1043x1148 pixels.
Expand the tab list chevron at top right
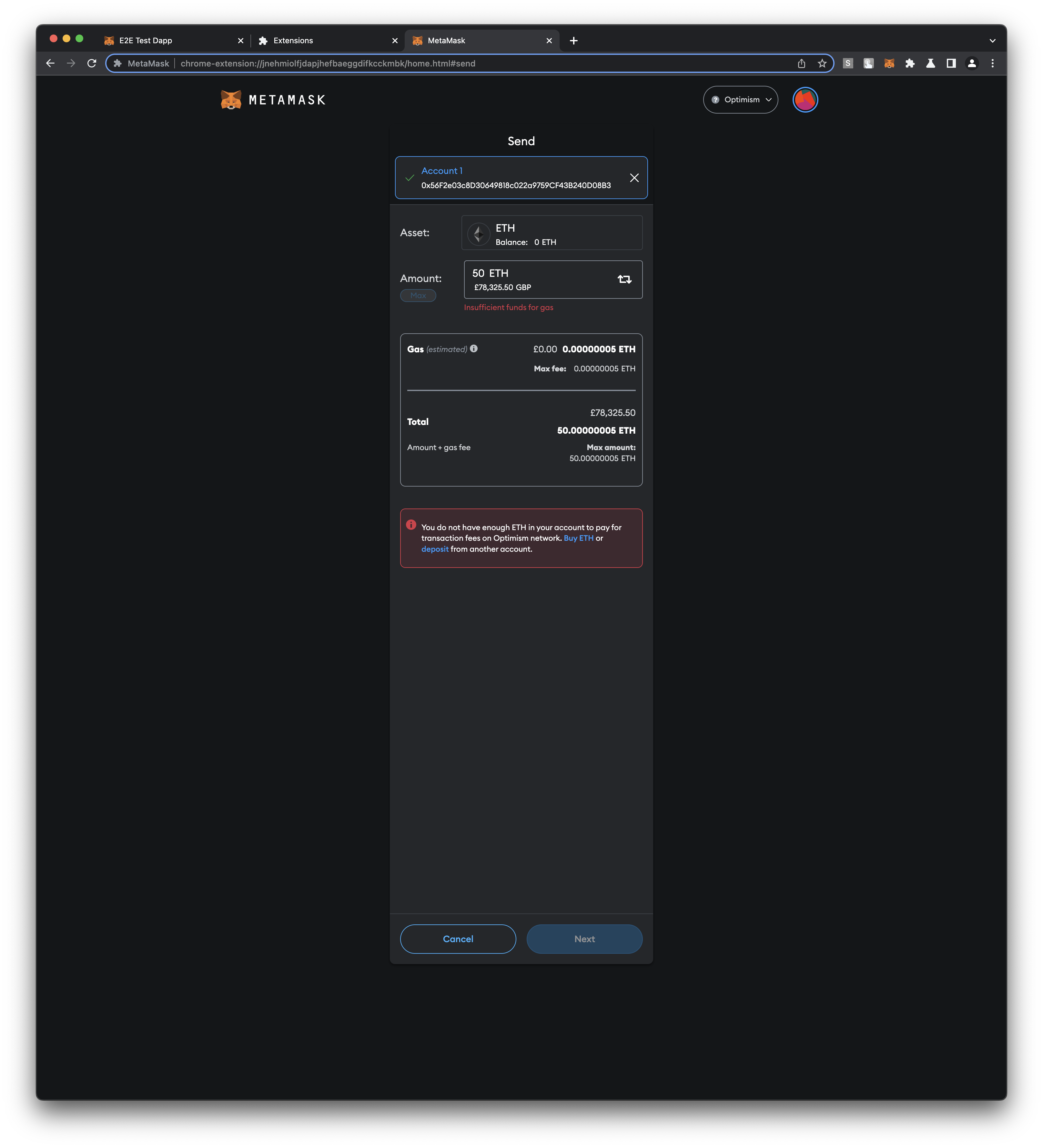point(992,40)
